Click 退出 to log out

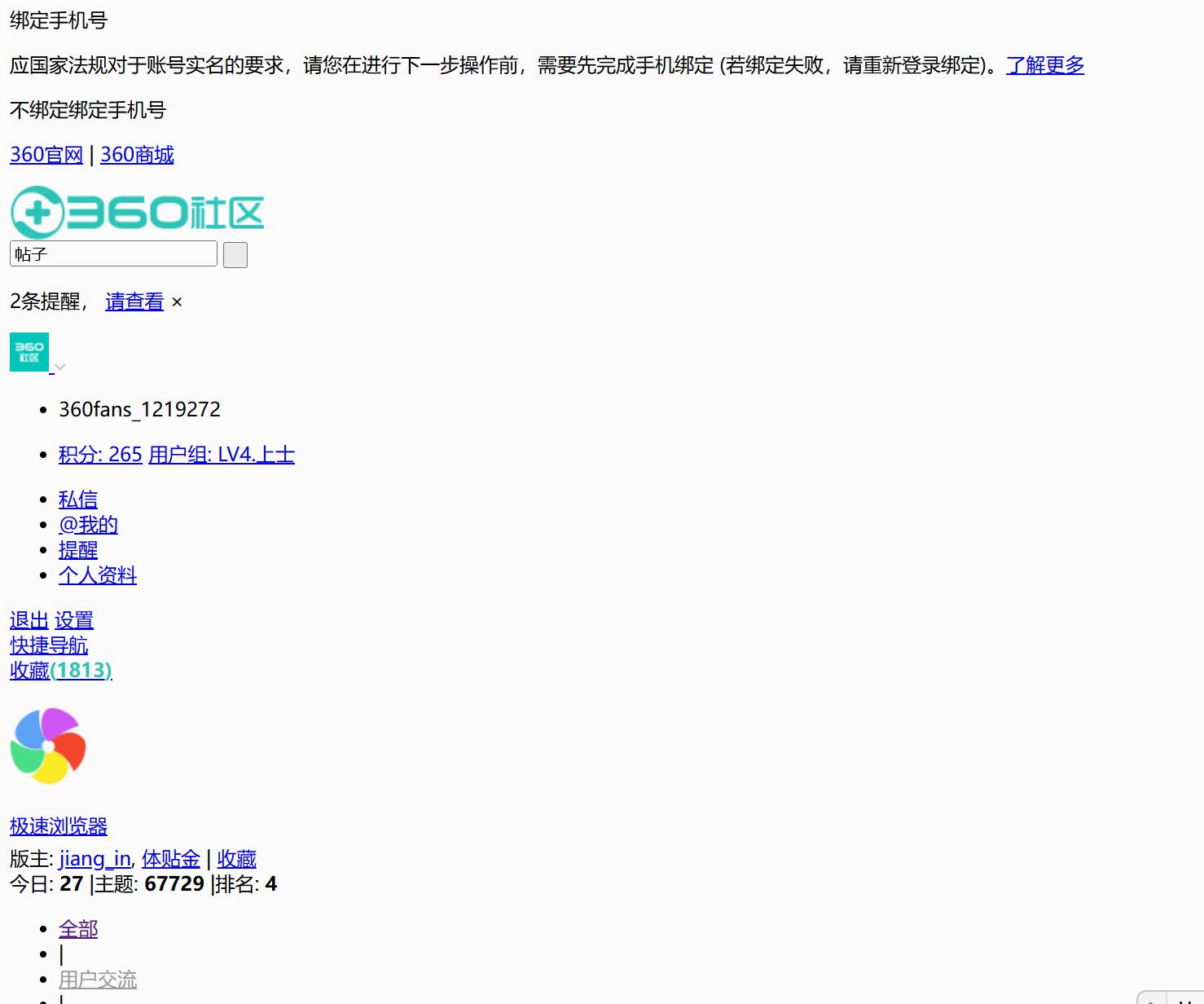29,620
